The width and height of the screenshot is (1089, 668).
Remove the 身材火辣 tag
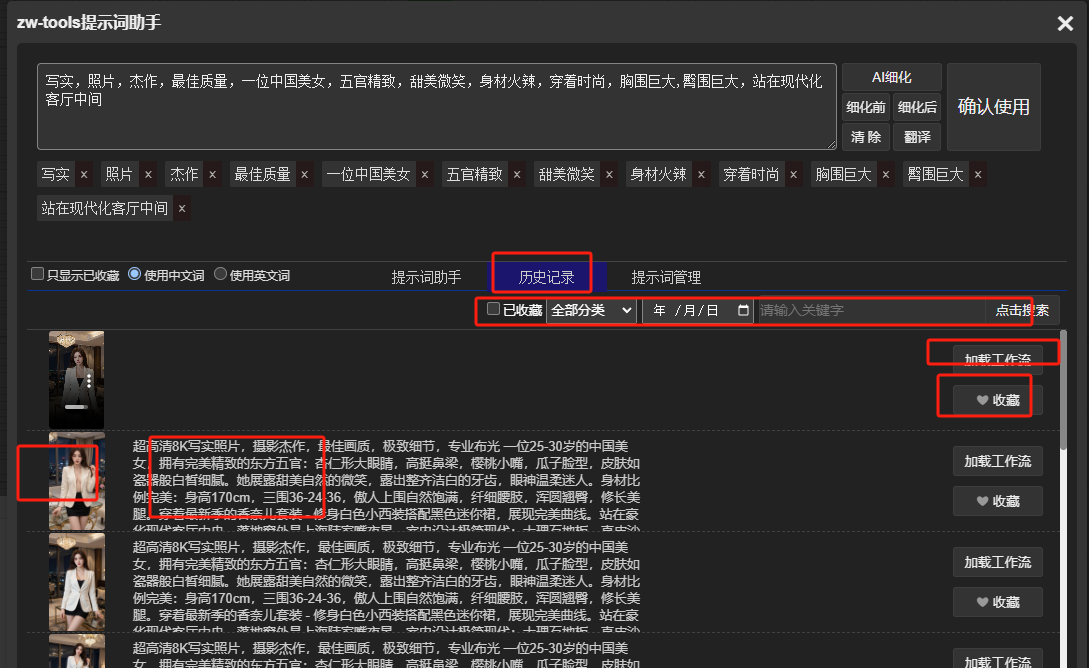701,174
